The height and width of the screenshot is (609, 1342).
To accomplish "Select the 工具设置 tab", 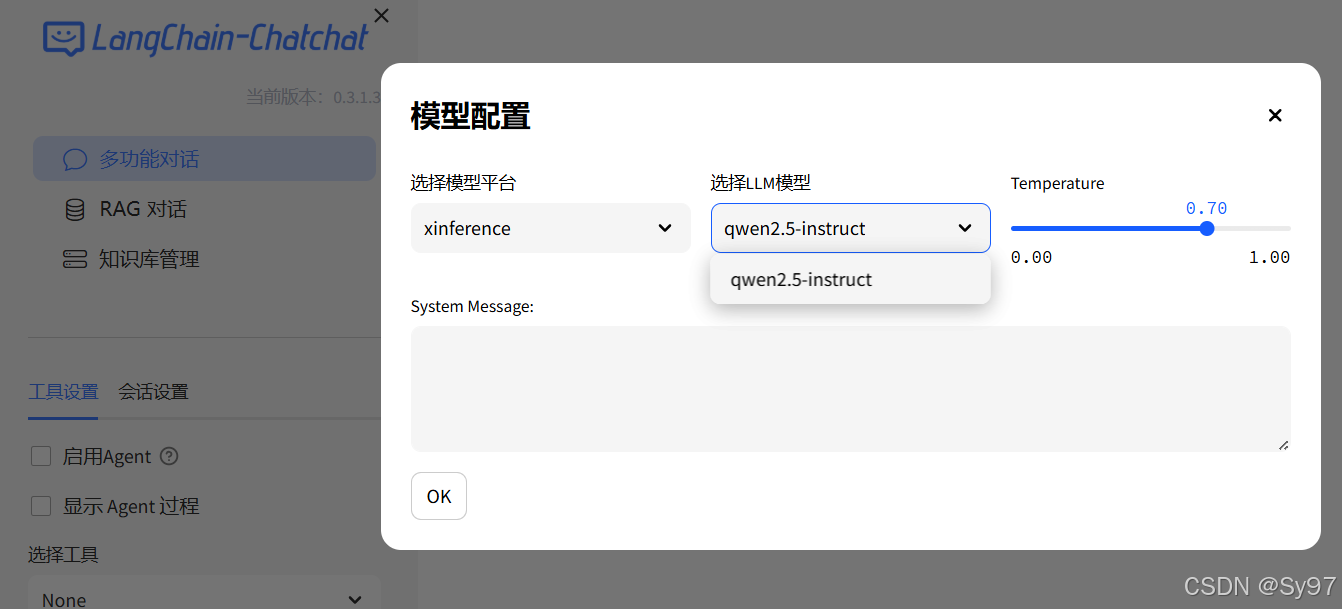I will pos(63,391).
